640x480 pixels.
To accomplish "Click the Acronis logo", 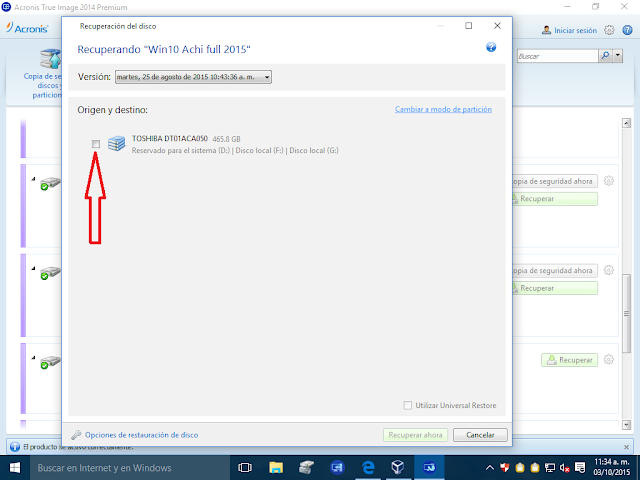I will pyautogui.click(x=27, y=28).
